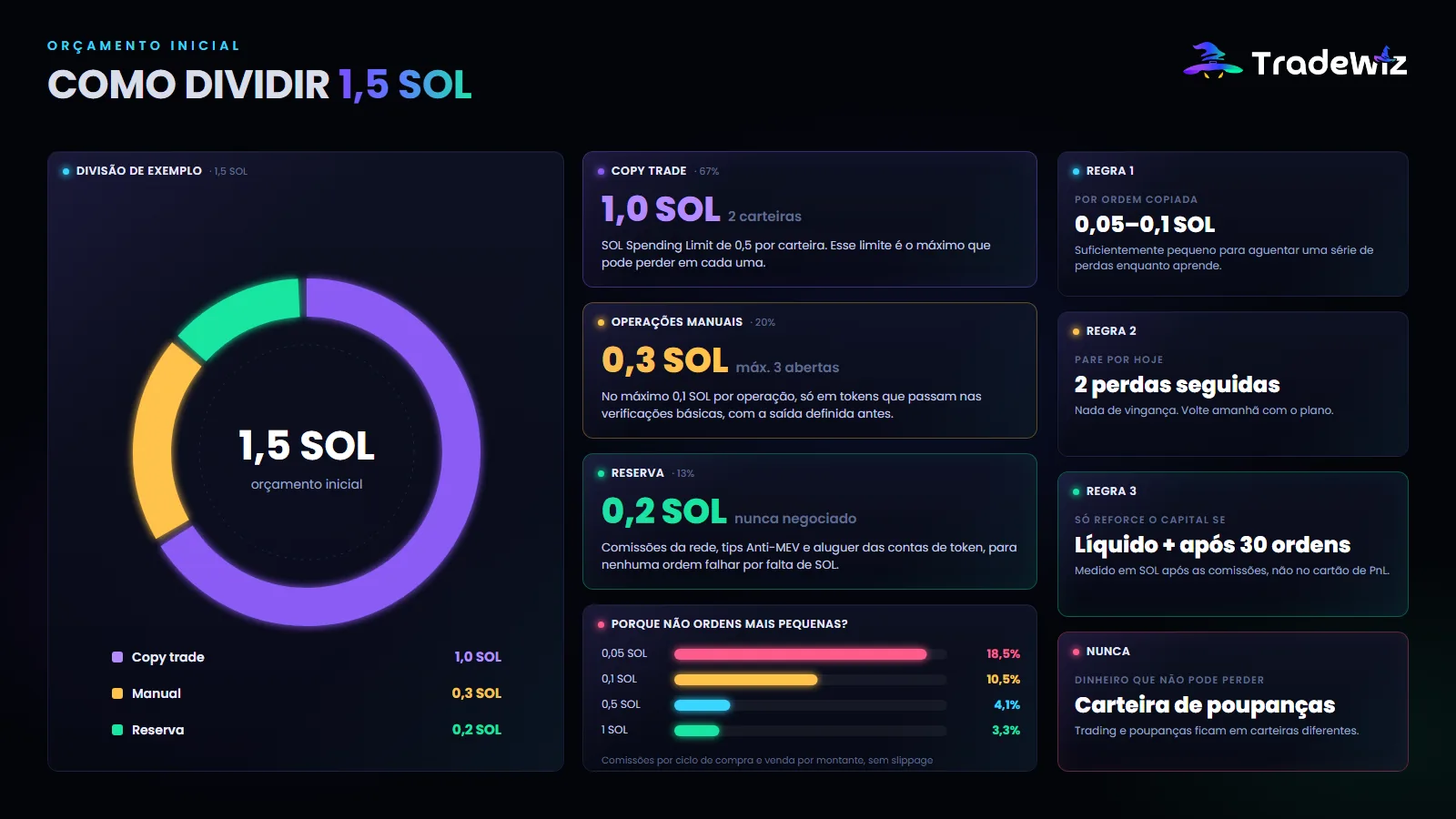This screenshot has height=819, width=1456.
Task: Click the TradeWiz wordmark text
Action: (x=1329, y=63)
